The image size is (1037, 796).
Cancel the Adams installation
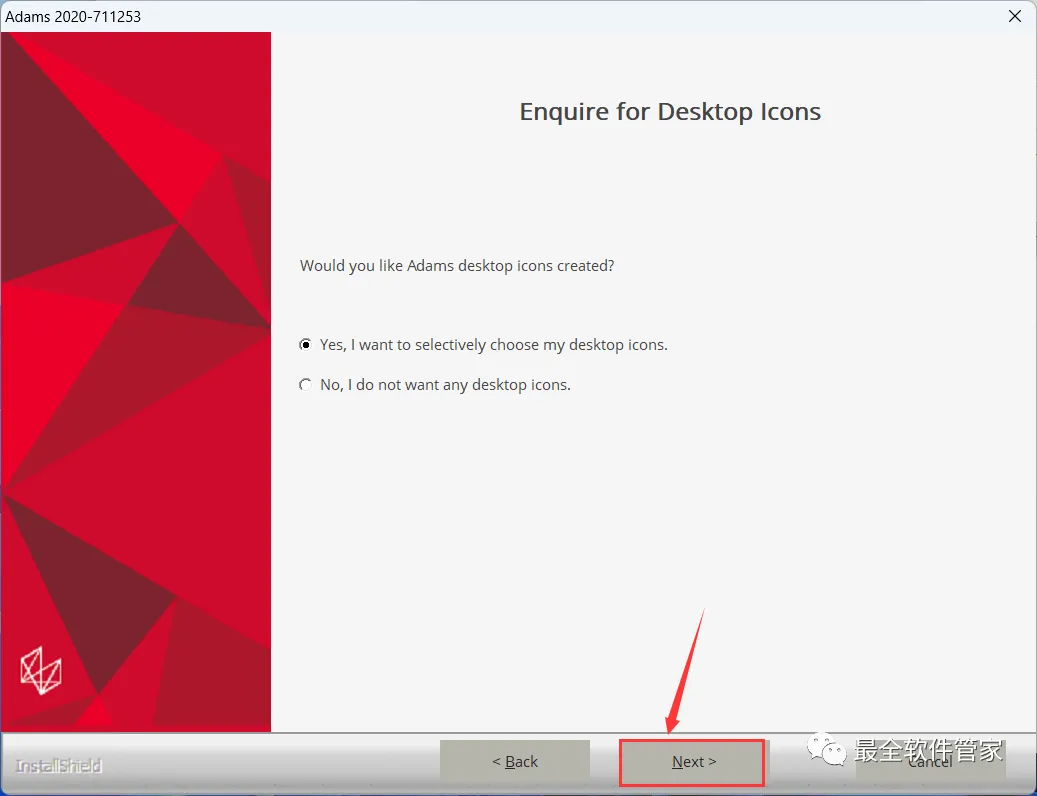(930, 762)
